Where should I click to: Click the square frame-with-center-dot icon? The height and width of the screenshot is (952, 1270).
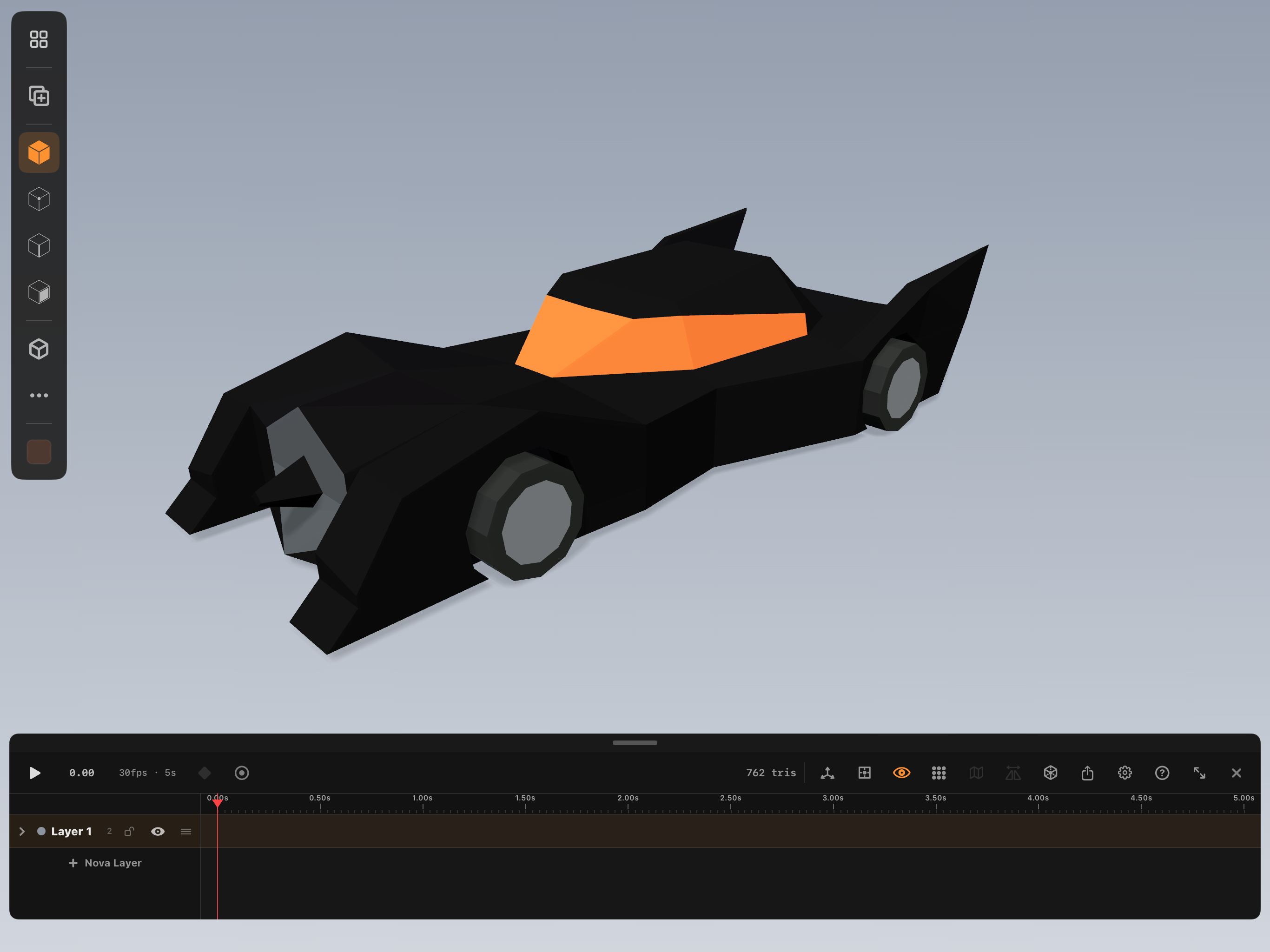tap(865, 773)
